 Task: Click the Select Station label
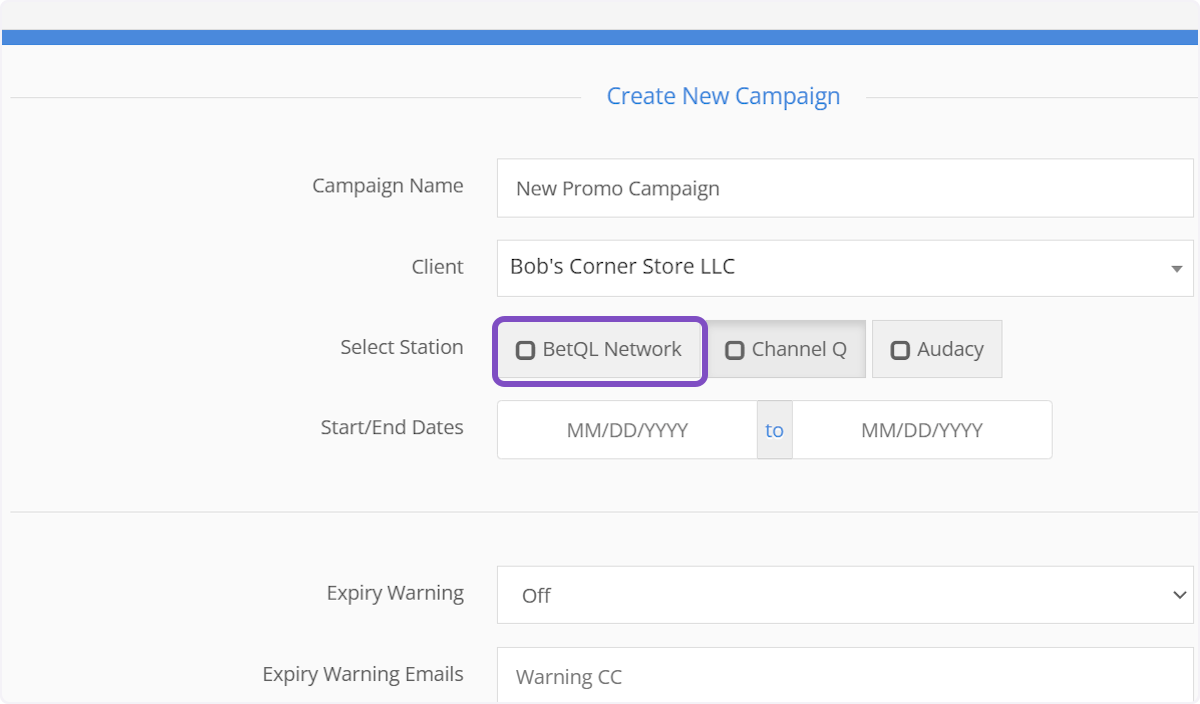[401, 347]
